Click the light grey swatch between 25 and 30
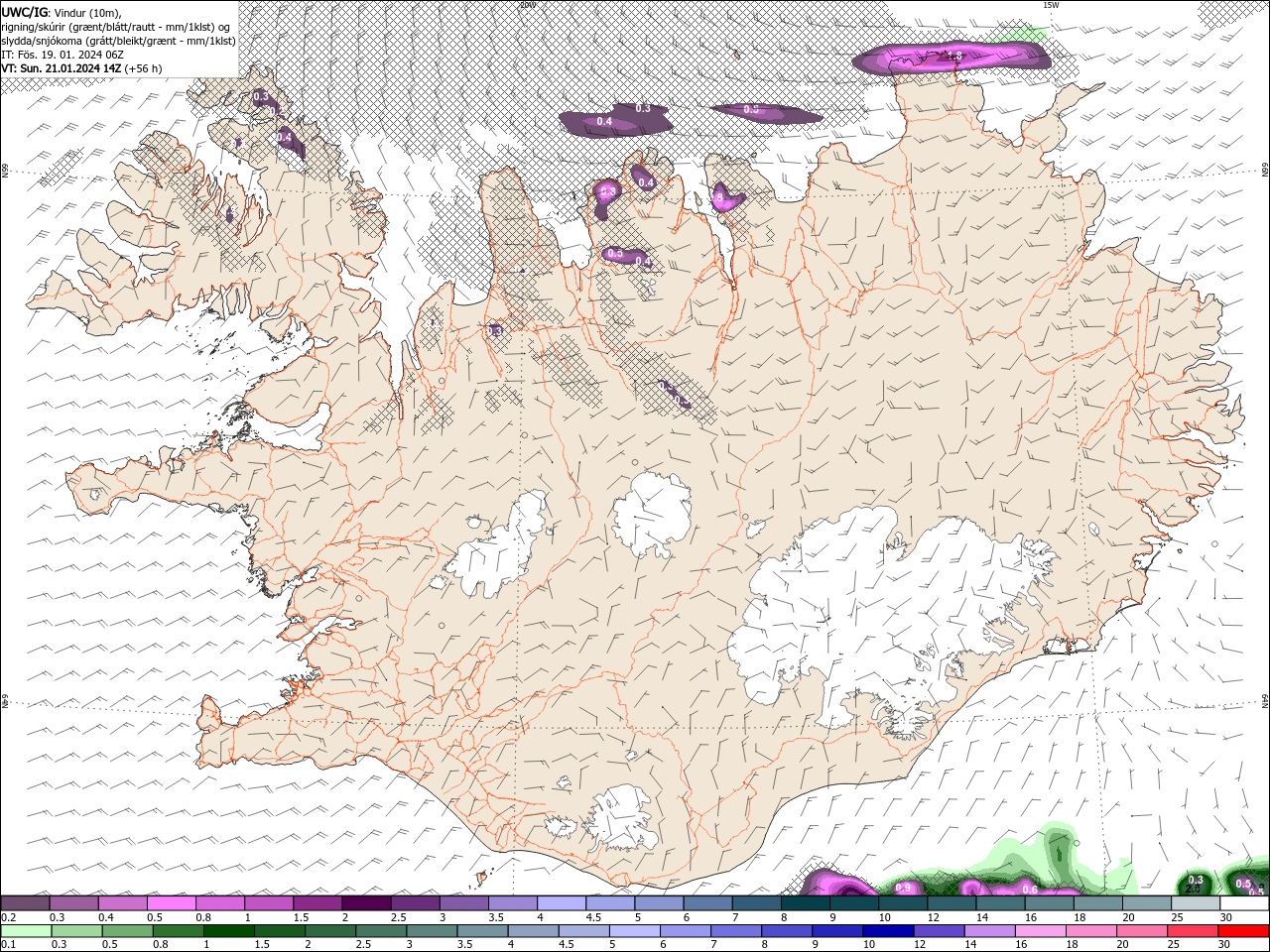The height and width of the screenshot is (952, 1270). click(1196, 903)
